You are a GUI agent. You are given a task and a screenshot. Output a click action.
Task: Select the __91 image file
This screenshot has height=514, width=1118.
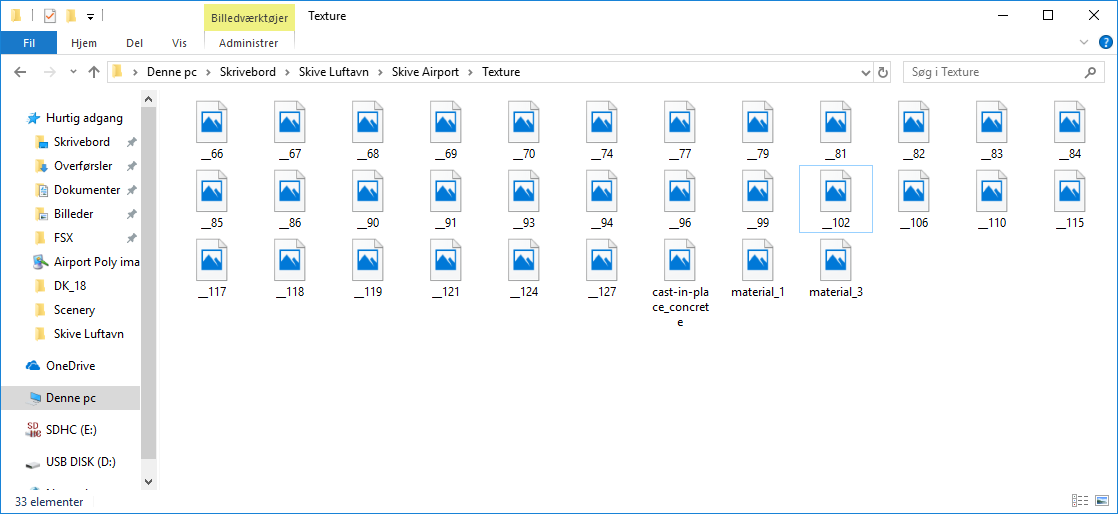click(x=446, y=200)
